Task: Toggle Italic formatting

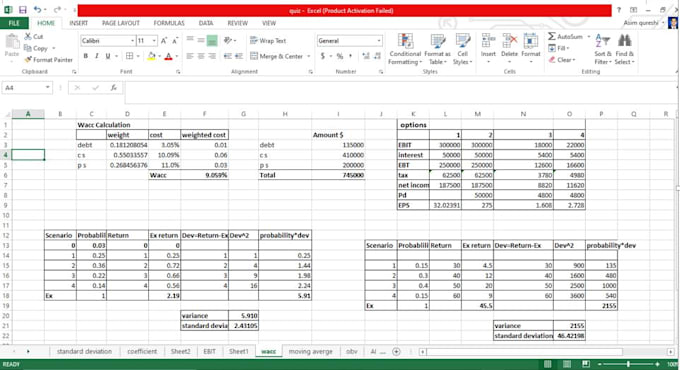Action: click(96, 56)
